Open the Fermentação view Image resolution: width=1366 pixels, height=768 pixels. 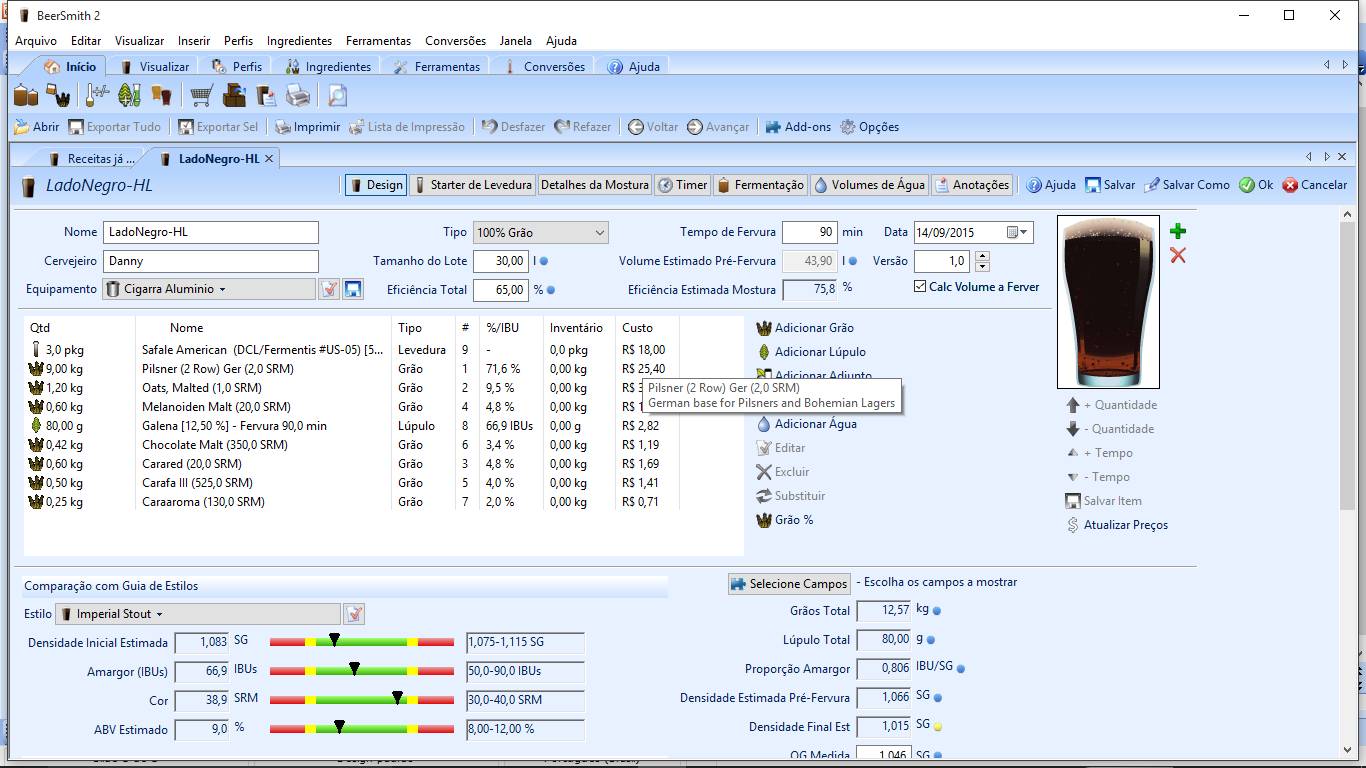point(760,185)
